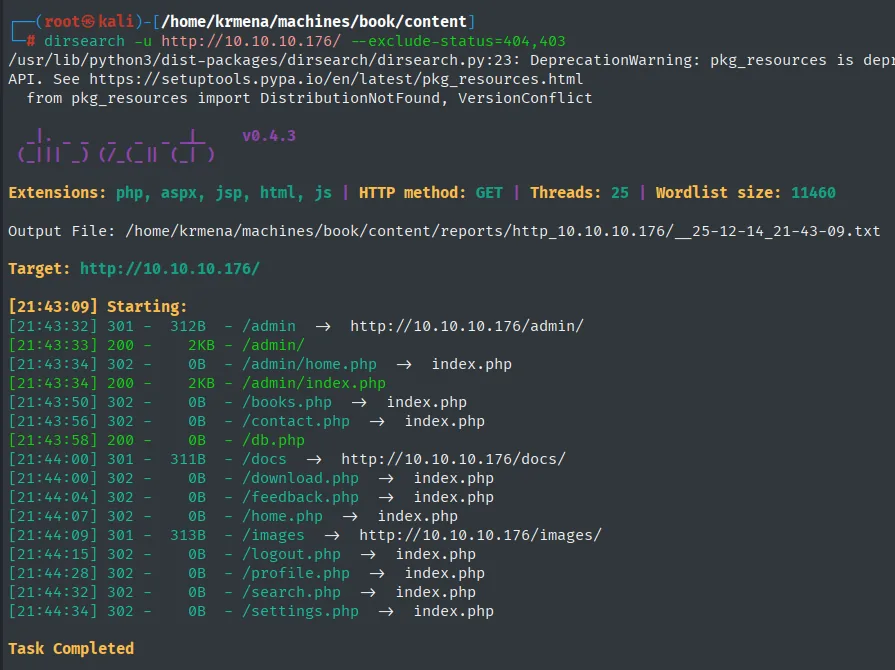Viewport: 895px width, 670px height.
Task: Click the index.php redirect on /books.php line
Action: pyautogui.click(x=426, y=402)
